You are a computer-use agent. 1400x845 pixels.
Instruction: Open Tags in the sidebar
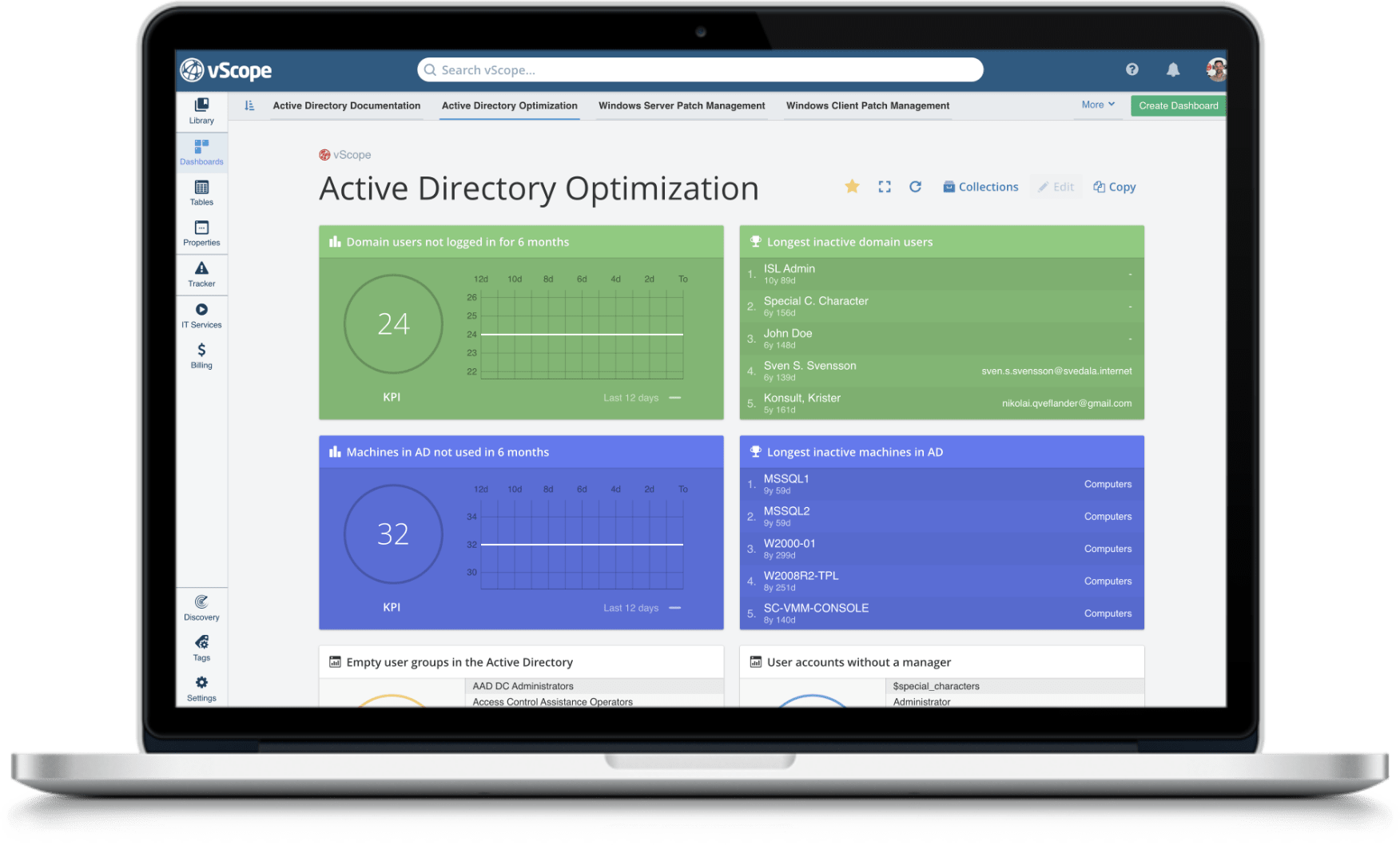coord(201,649)
